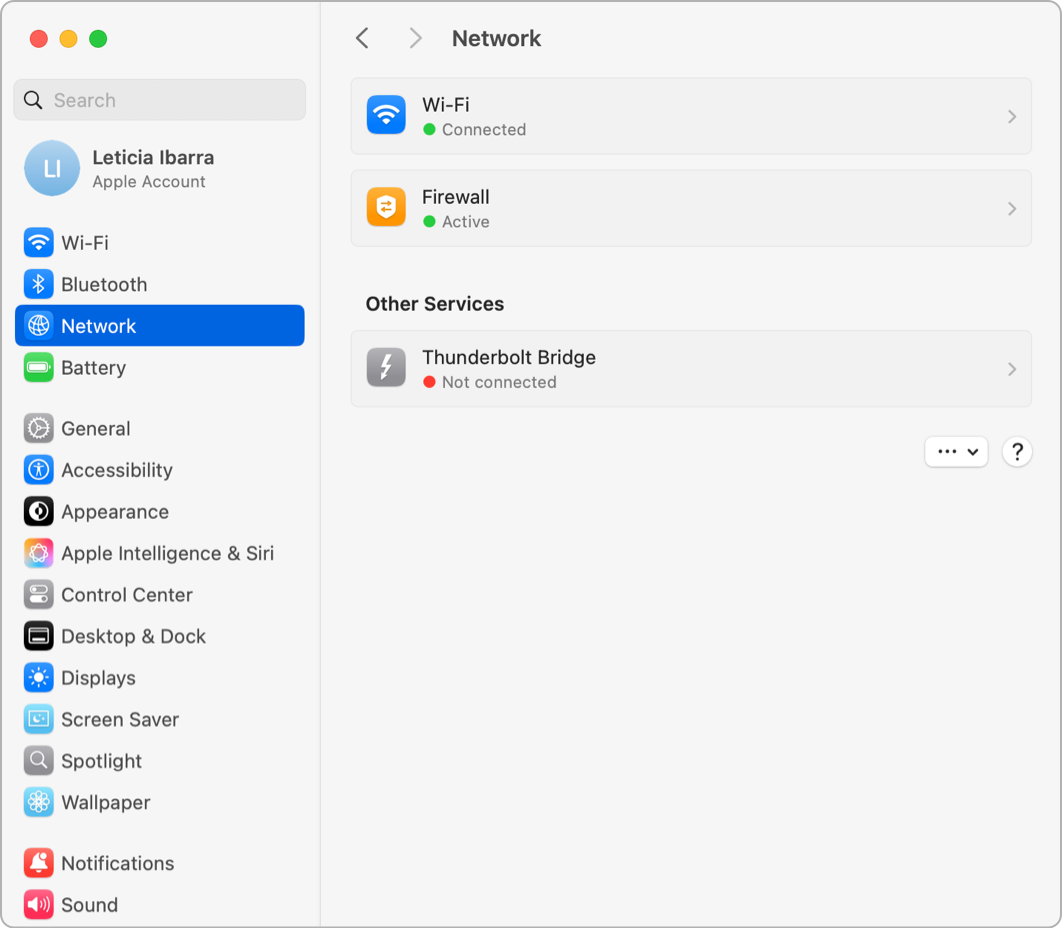Expand the Wi-Fi row chevron
The image size is (1062, 928).
tap(1011, 117)
